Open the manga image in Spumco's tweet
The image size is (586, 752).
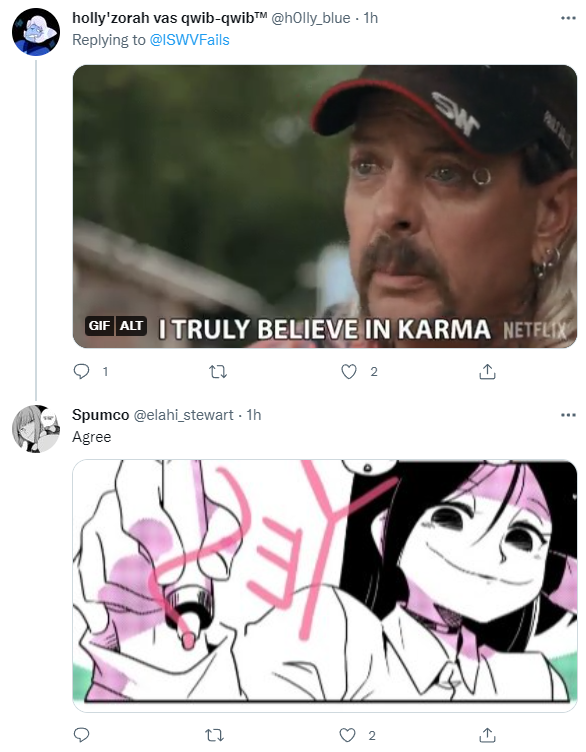coord(325,586)
